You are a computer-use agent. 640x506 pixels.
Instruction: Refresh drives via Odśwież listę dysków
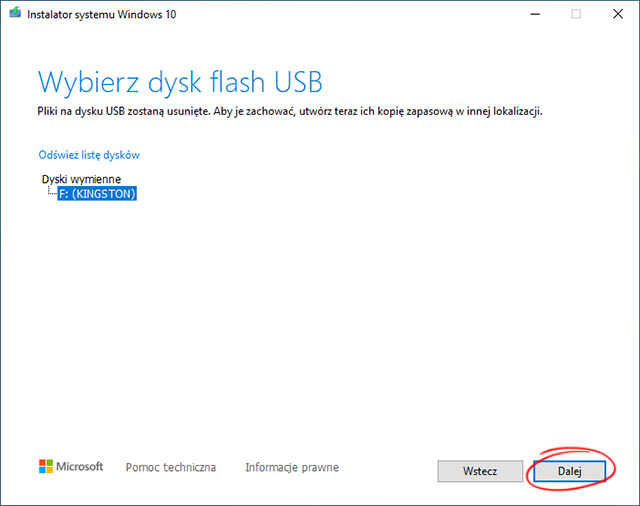point(89,155)
